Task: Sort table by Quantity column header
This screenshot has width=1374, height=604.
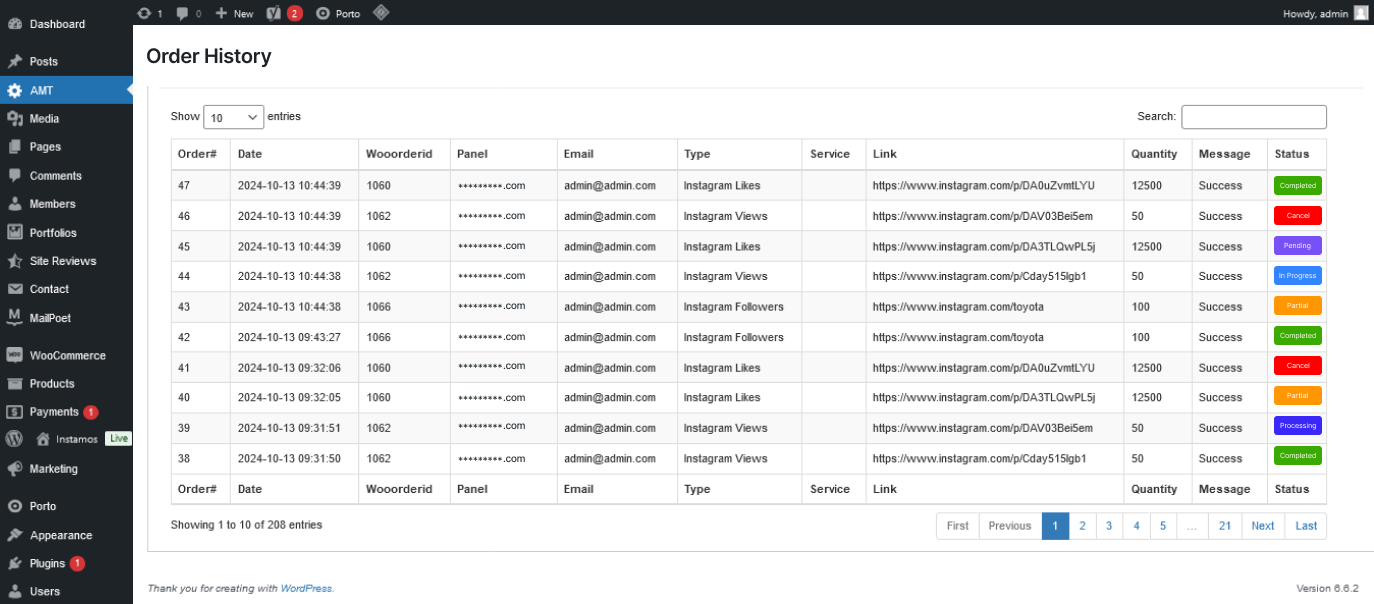Action: tap(1154, 154)
